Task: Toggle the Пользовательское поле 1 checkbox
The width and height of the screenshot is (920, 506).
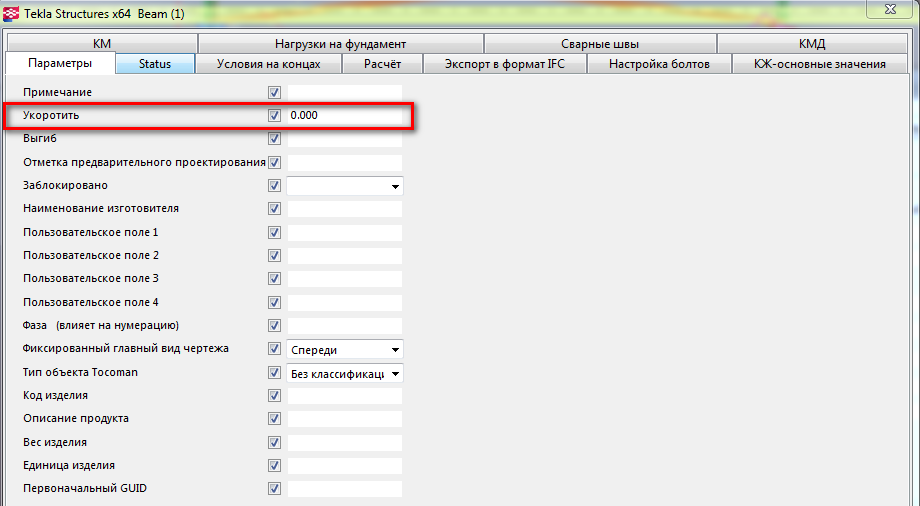Action: 274,232
